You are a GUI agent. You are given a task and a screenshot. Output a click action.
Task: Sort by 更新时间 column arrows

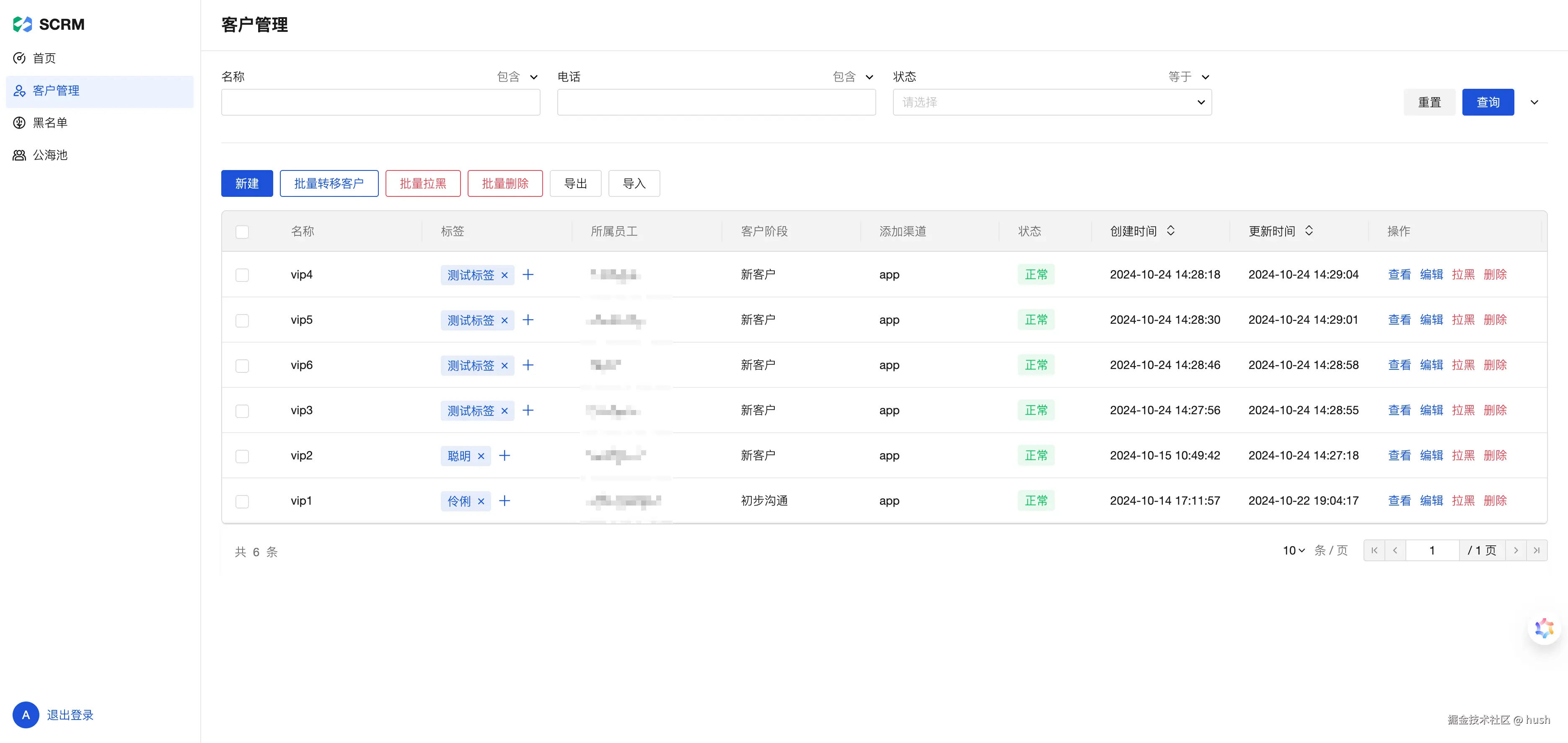1309,231
